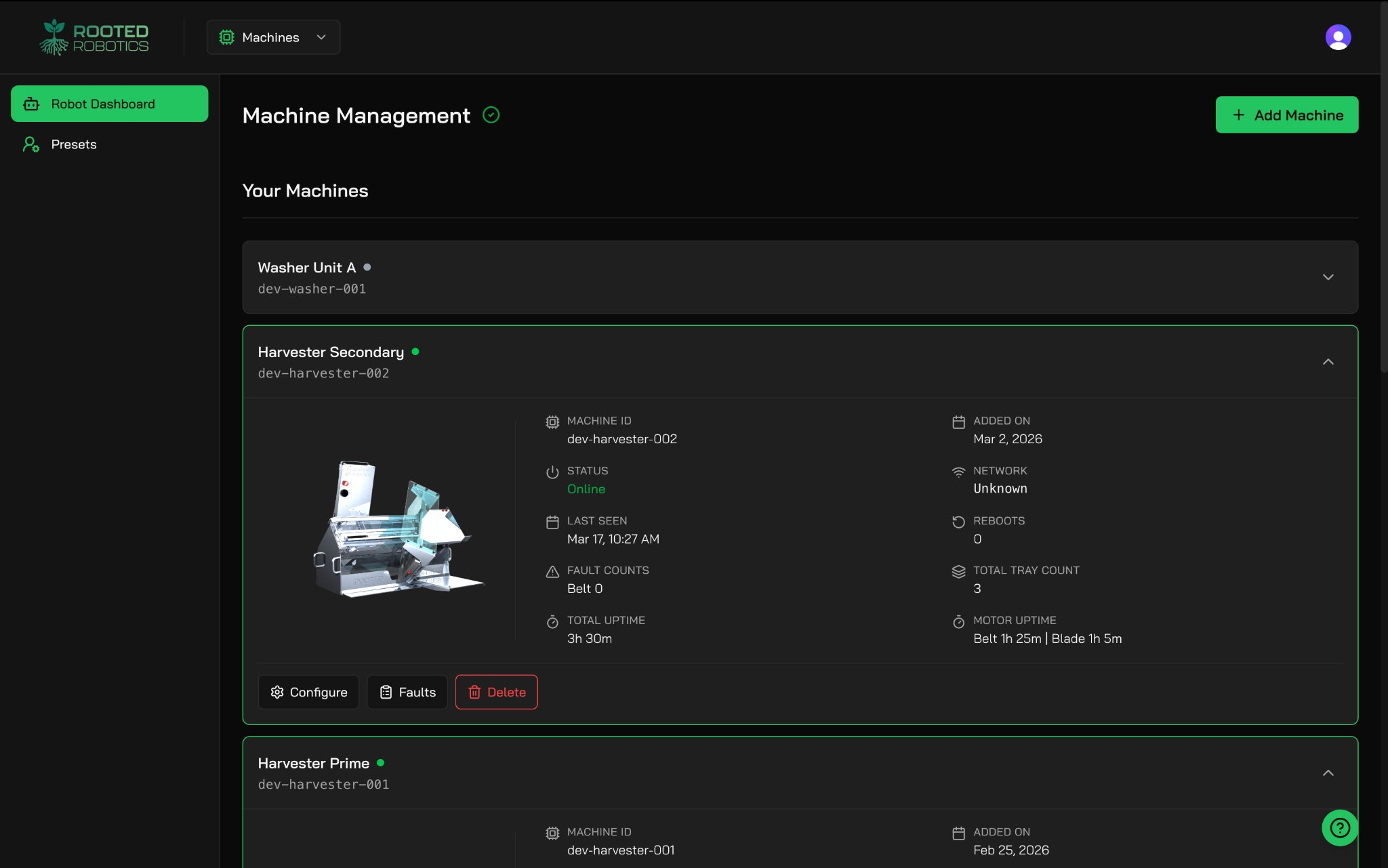Screen dimensions: 1388x868
Task: Click the Machine ID chip icon for dev-harvester-001
Action: 552,833
